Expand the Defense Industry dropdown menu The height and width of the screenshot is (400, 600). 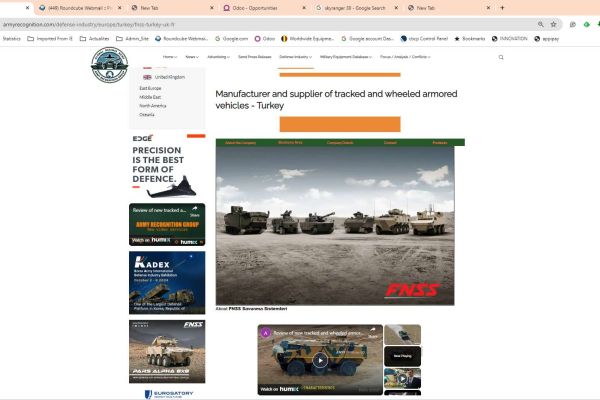(x=295, y=57)
